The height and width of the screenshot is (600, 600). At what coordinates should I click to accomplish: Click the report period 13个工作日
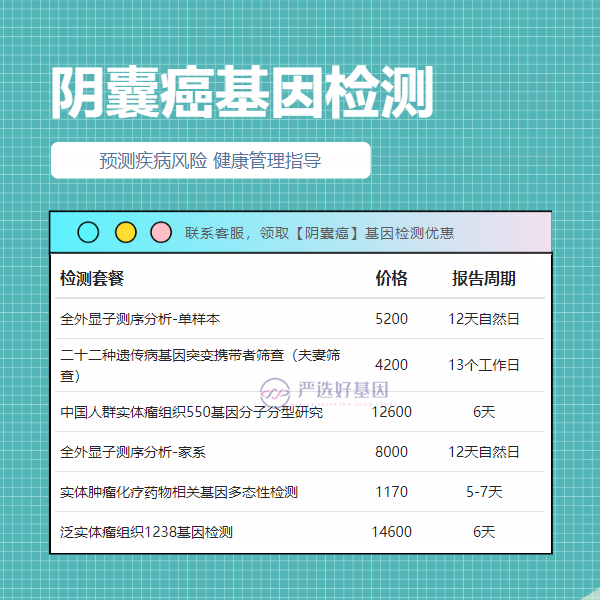pyautogui.click(x=484, y=365)
